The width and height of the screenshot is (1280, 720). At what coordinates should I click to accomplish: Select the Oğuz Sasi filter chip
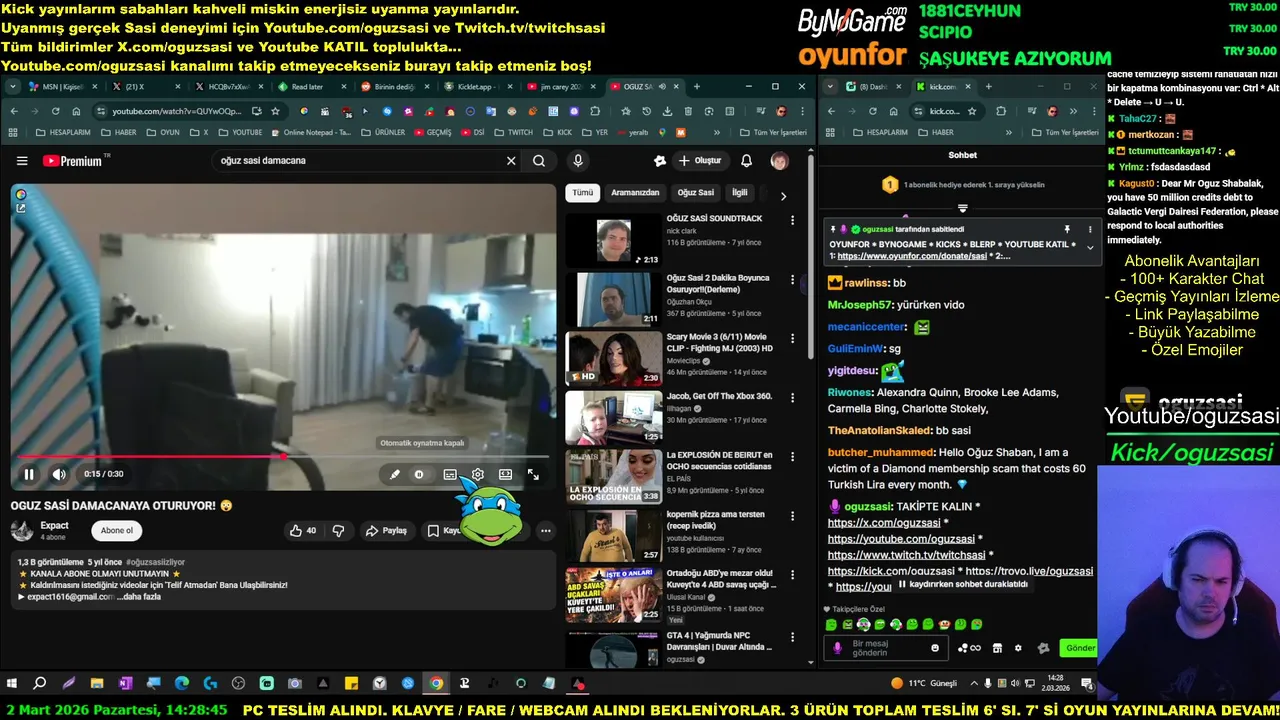coord(695,193)
